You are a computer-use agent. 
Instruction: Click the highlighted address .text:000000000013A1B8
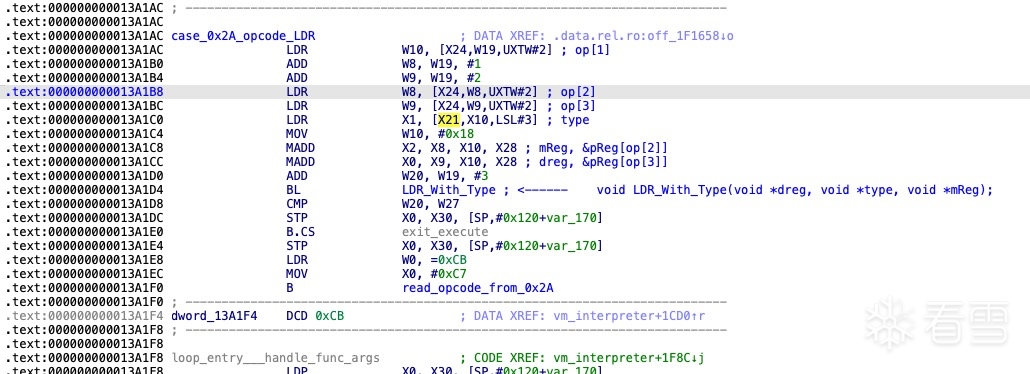click(x=84, y=92)
